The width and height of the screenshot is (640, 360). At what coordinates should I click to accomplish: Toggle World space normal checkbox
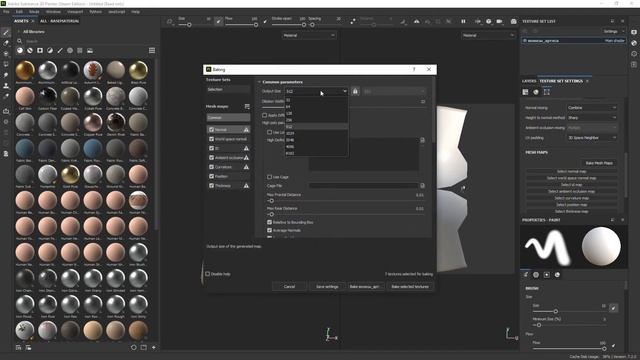(x=211, y=139)
